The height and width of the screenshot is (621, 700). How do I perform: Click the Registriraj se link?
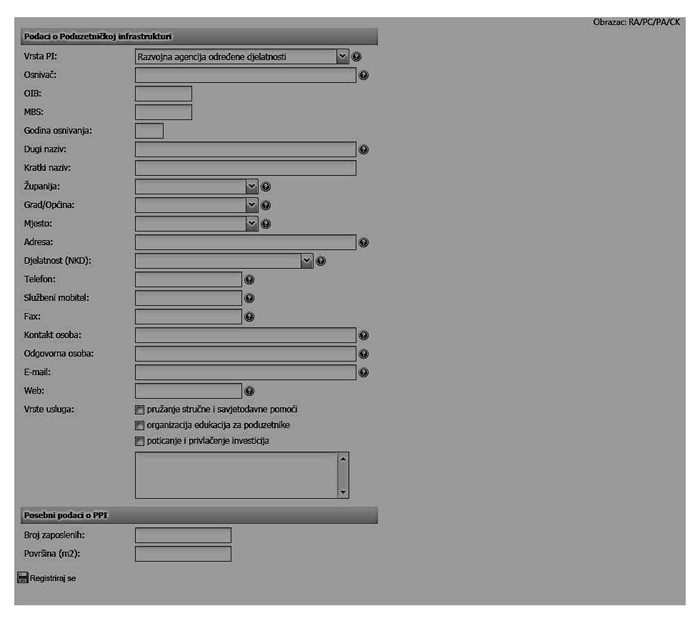click(x=52, y=578)
